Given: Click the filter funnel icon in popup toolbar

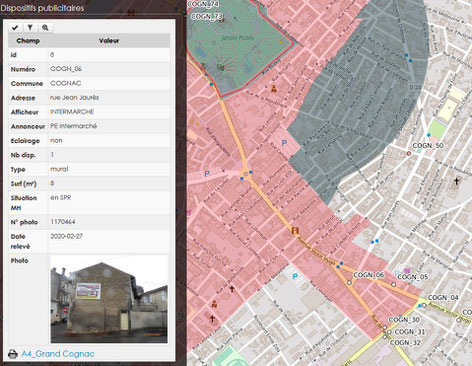Looking at the screenshot, I should click(x=30, y=28).
